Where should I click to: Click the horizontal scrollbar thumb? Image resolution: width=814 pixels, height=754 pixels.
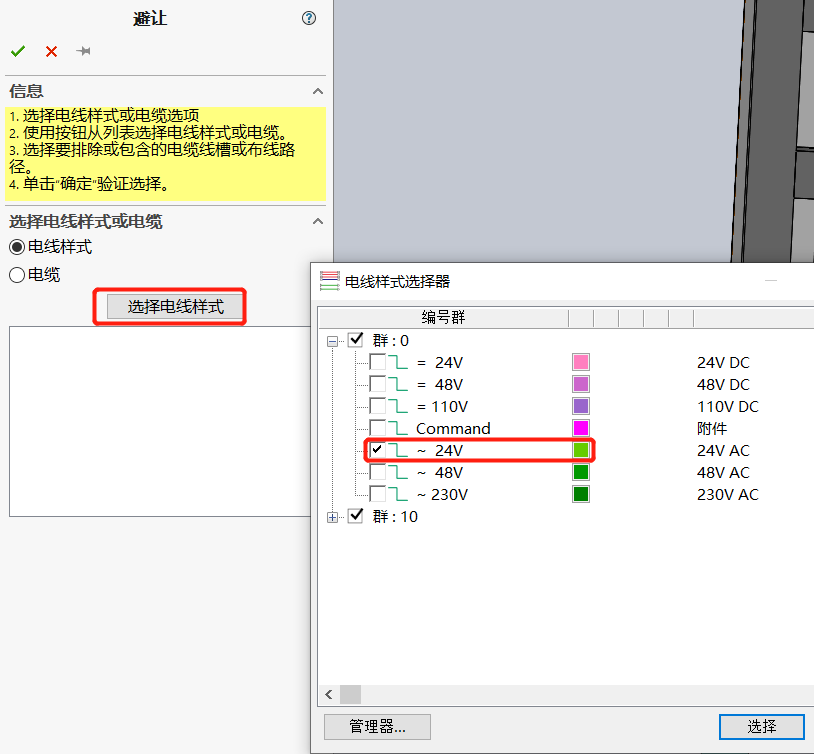coord(350,695)
